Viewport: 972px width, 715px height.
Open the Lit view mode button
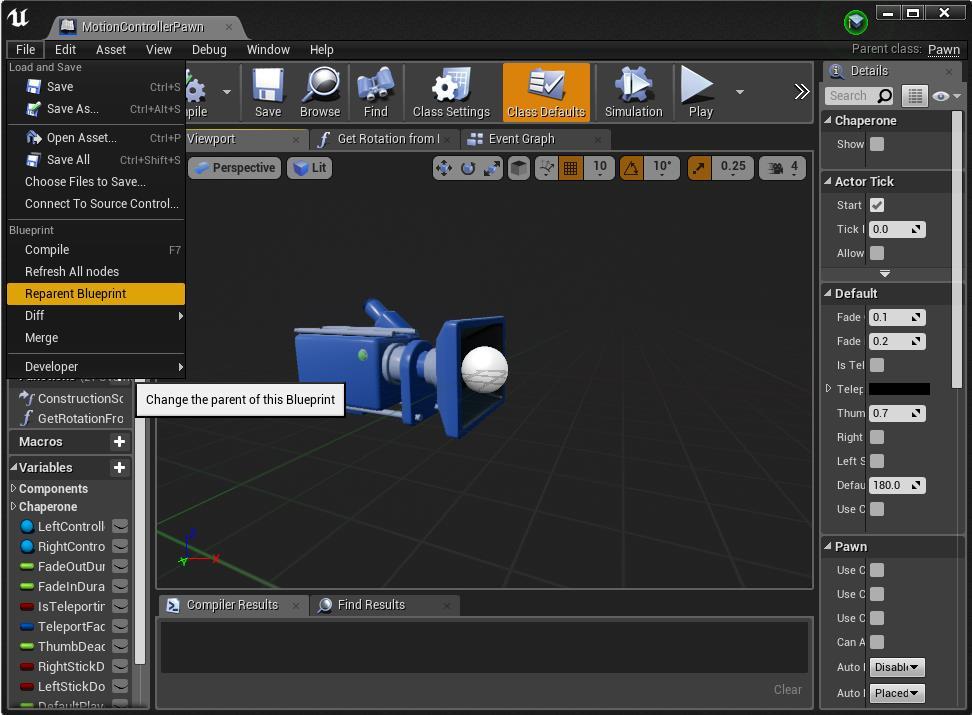point(309,168)
